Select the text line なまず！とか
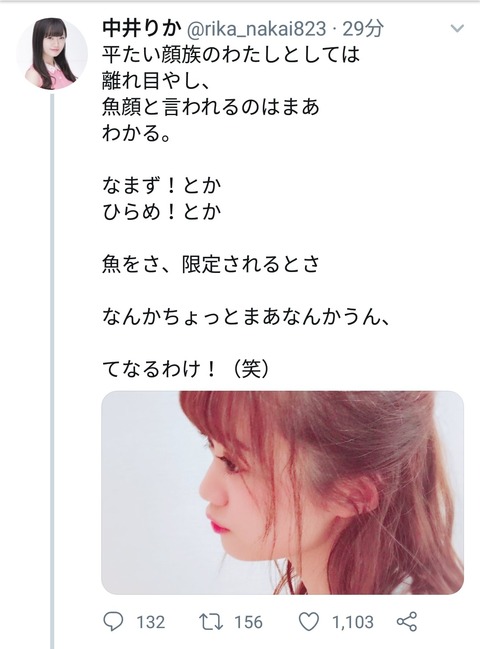Viewport: 480px width, 649px height. (x=161, y=186)
